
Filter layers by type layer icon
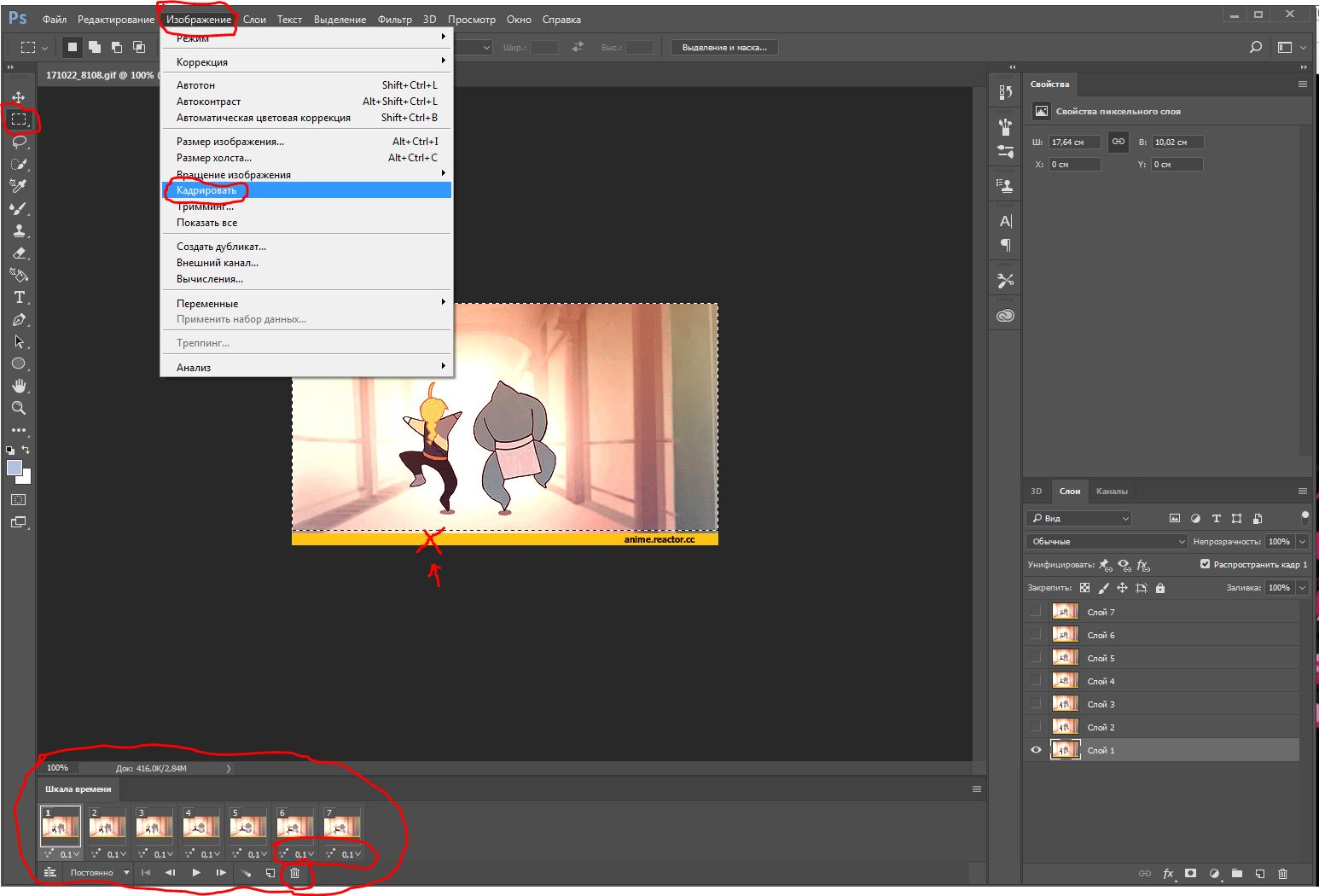click(1216, 518)
